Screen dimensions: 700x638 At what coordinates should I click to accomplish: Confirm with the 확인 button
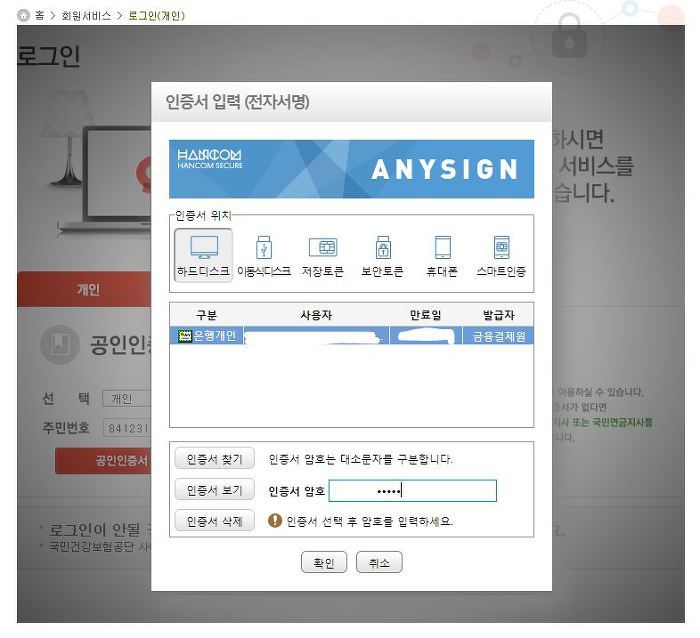324,563
